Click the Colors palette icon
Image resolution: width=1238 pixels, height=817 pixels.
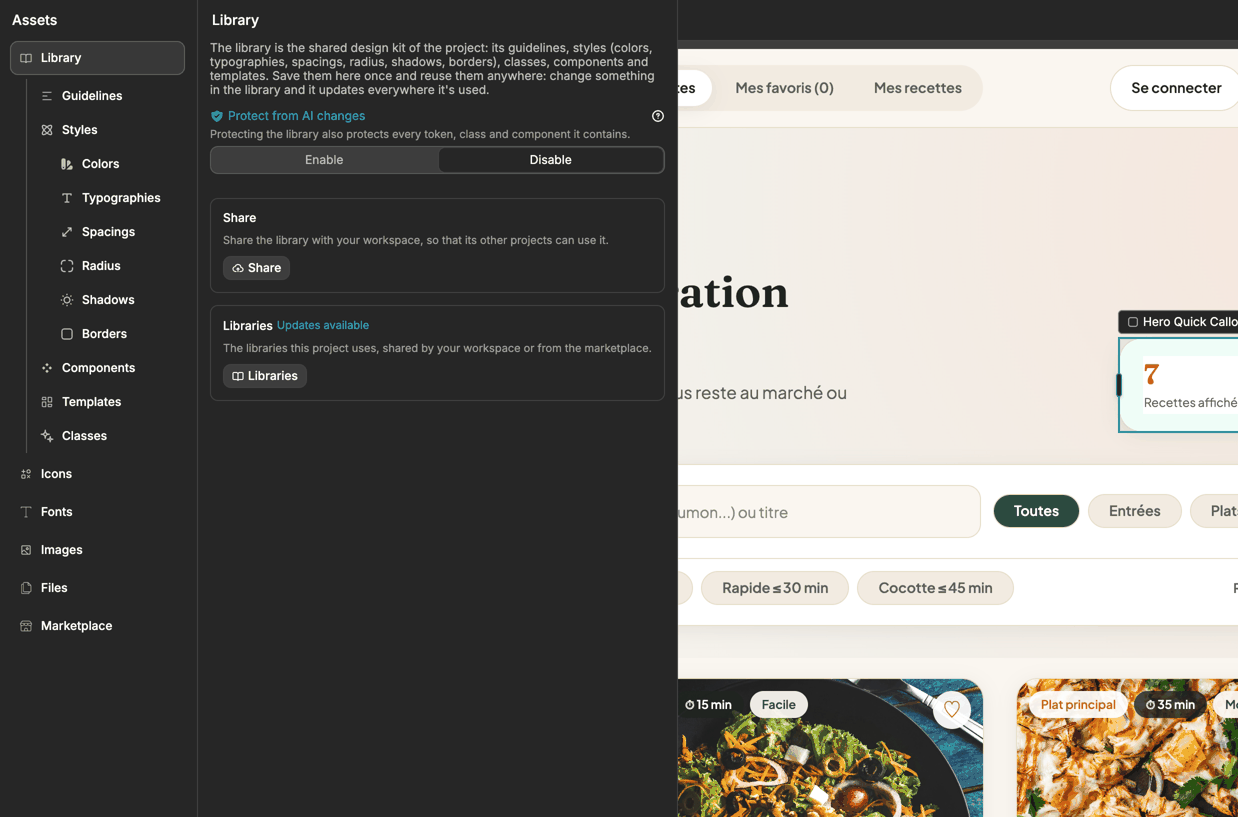coord(67,164)
